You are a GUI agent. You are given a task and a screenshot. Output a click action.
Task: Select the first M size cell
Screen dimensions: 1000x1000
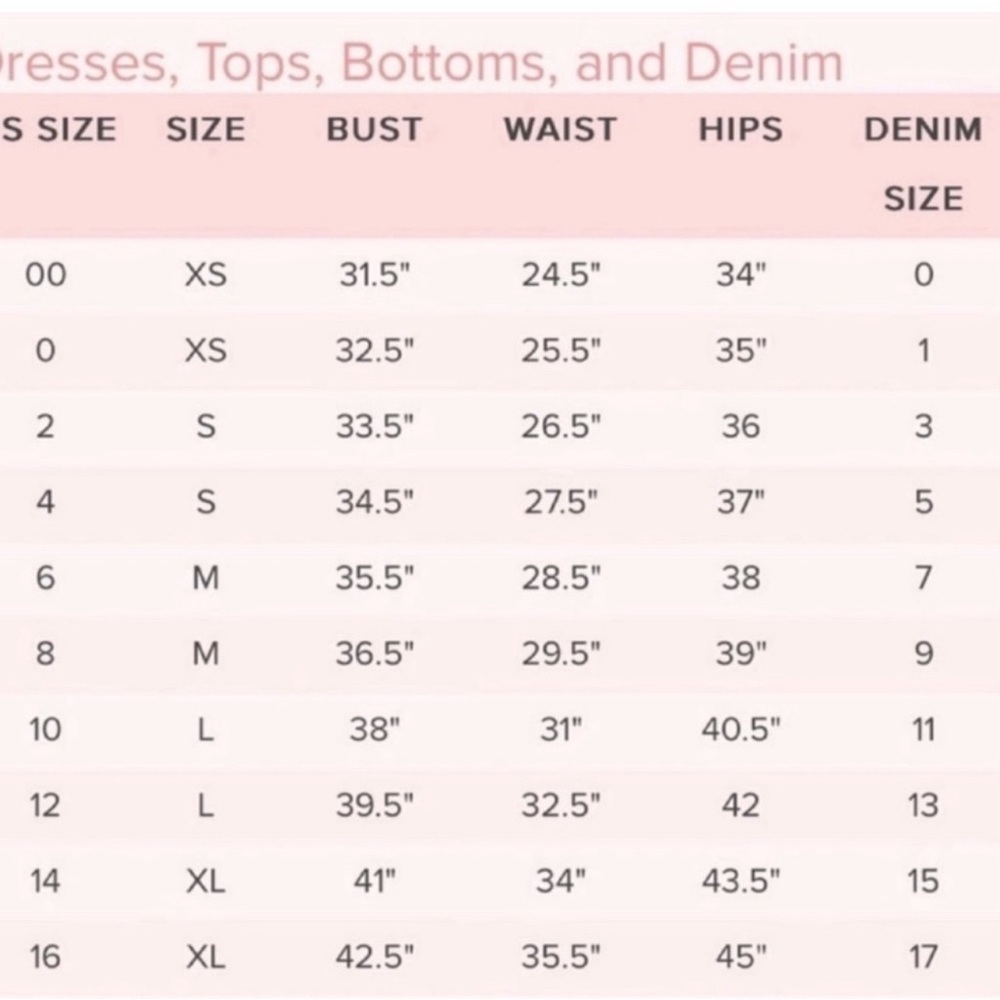(205, 578)
